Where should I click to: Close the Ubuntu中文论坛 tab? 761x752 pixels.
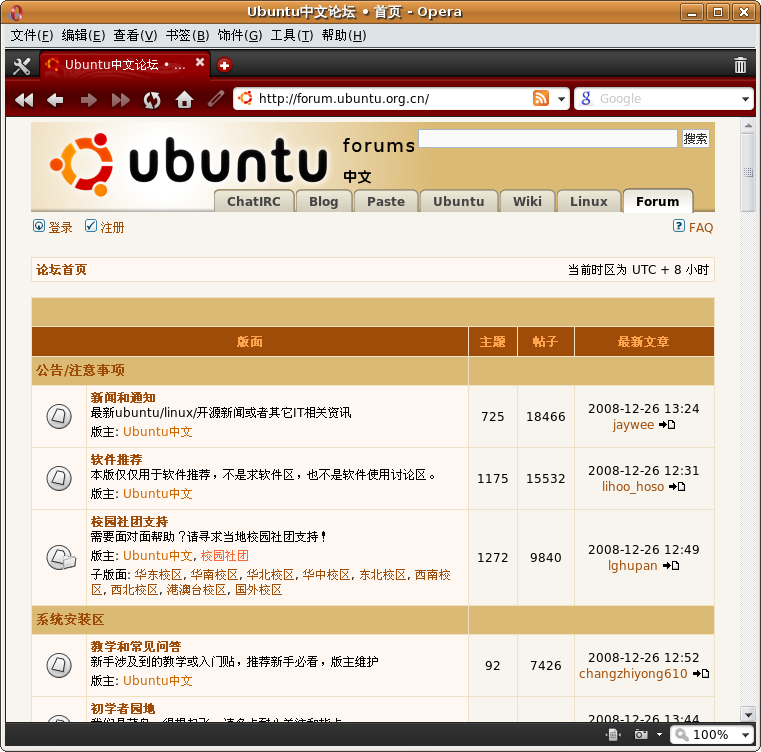coord(199,62)
